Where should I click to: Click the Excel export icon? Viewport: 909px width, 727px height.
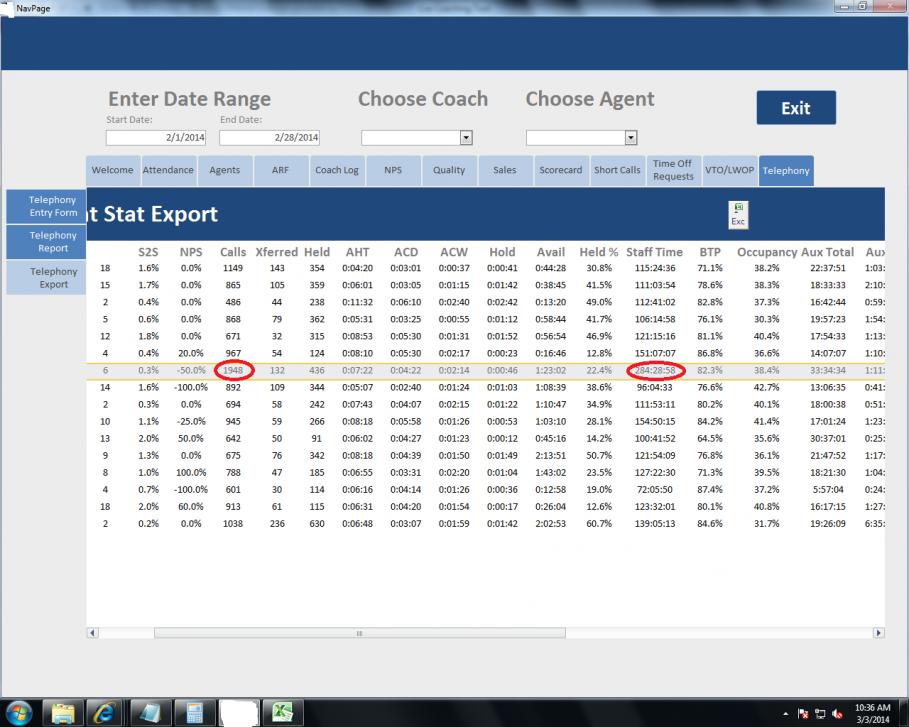[x=737, y=213]
